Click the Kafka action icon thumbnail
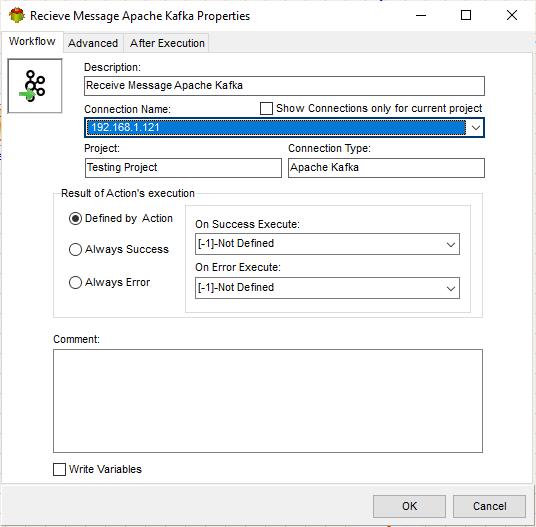 [35, 86]
